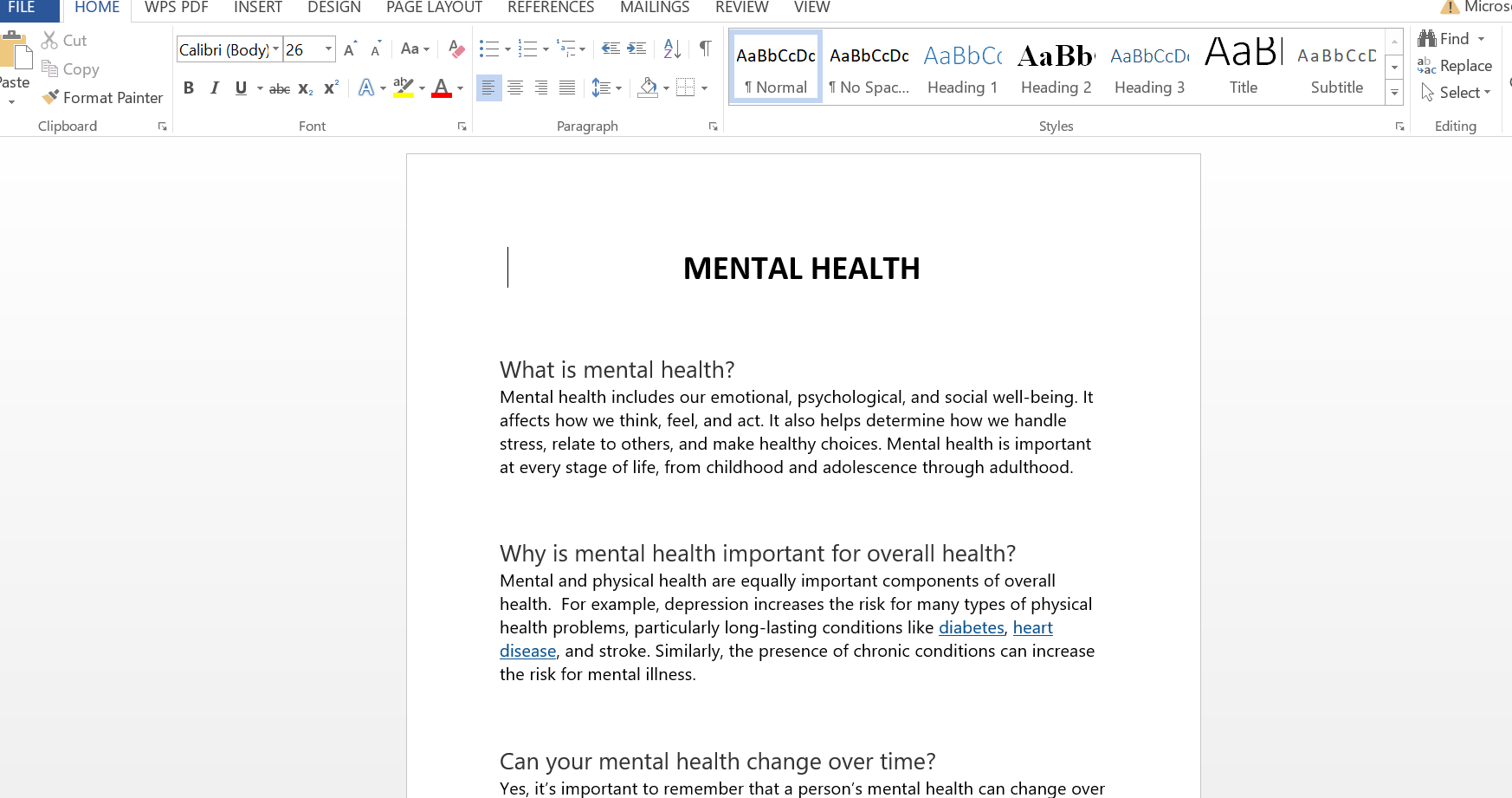Open the Styles pane launcher
This screenshot has width=1512, height=798.
(1399, 127)
